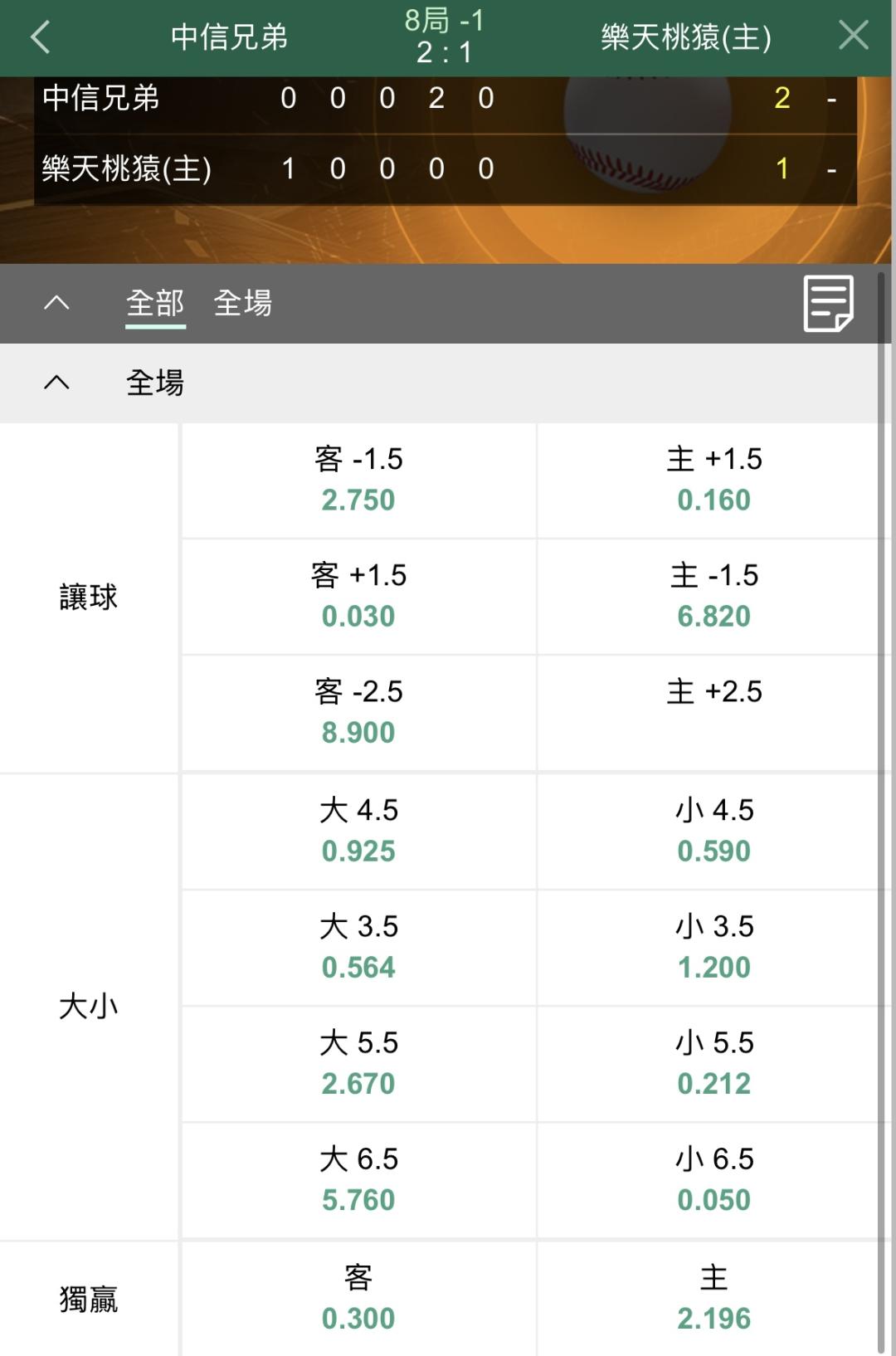Choose 客 -2.5 at 8.900

click(358, 713)
